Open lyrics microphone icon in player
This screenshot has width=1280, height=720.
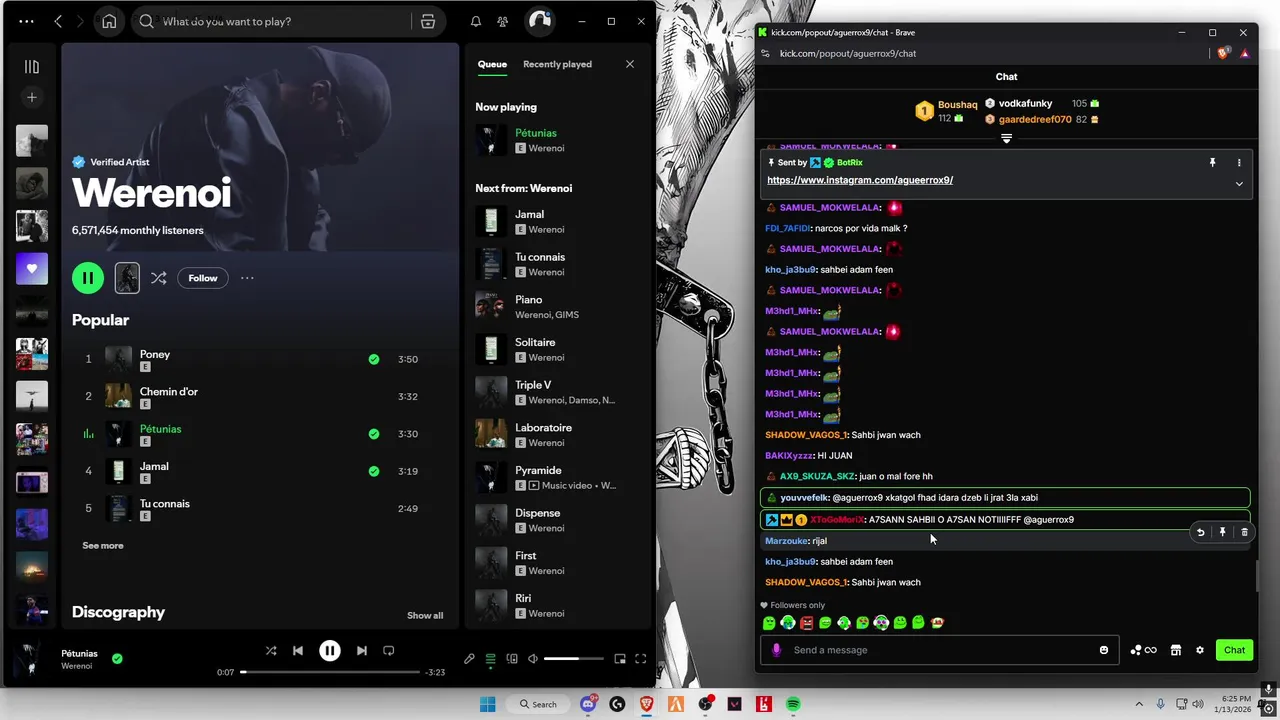469,659
